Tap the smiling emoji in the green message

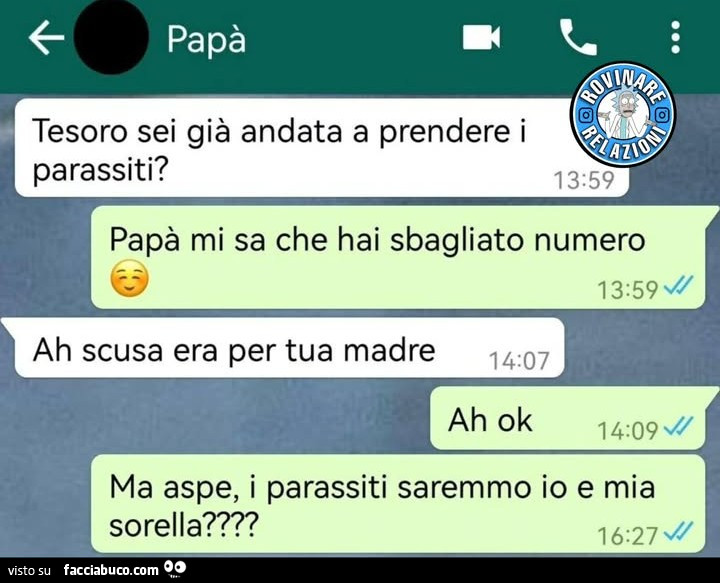click(x=129, y=279)
